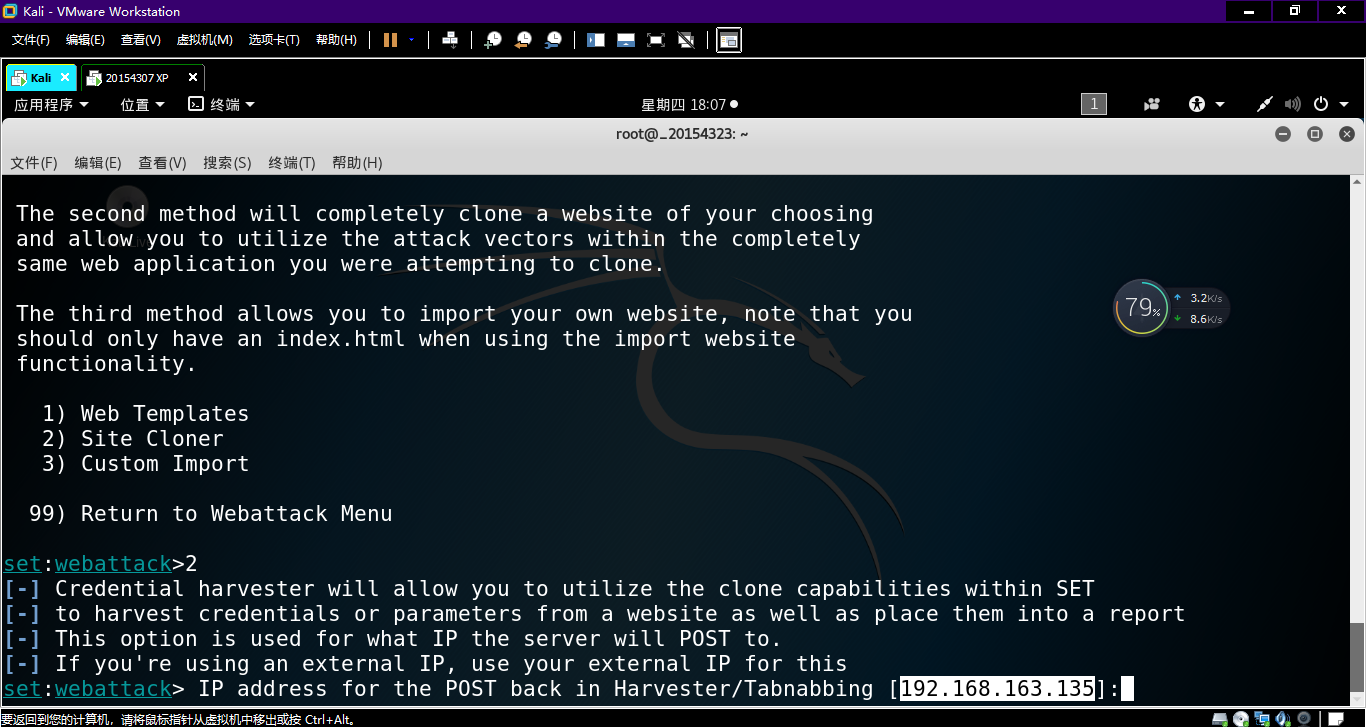Screen dimensions: 1366x728
Task: Toggle Unity mode with the crossed-out monitor icon
Action: click(x=686, y=40)
